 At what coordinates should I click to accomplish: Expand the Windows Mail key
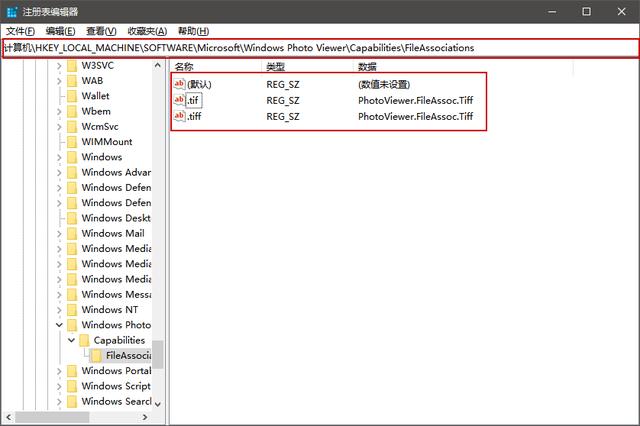[x=59, y=233]
